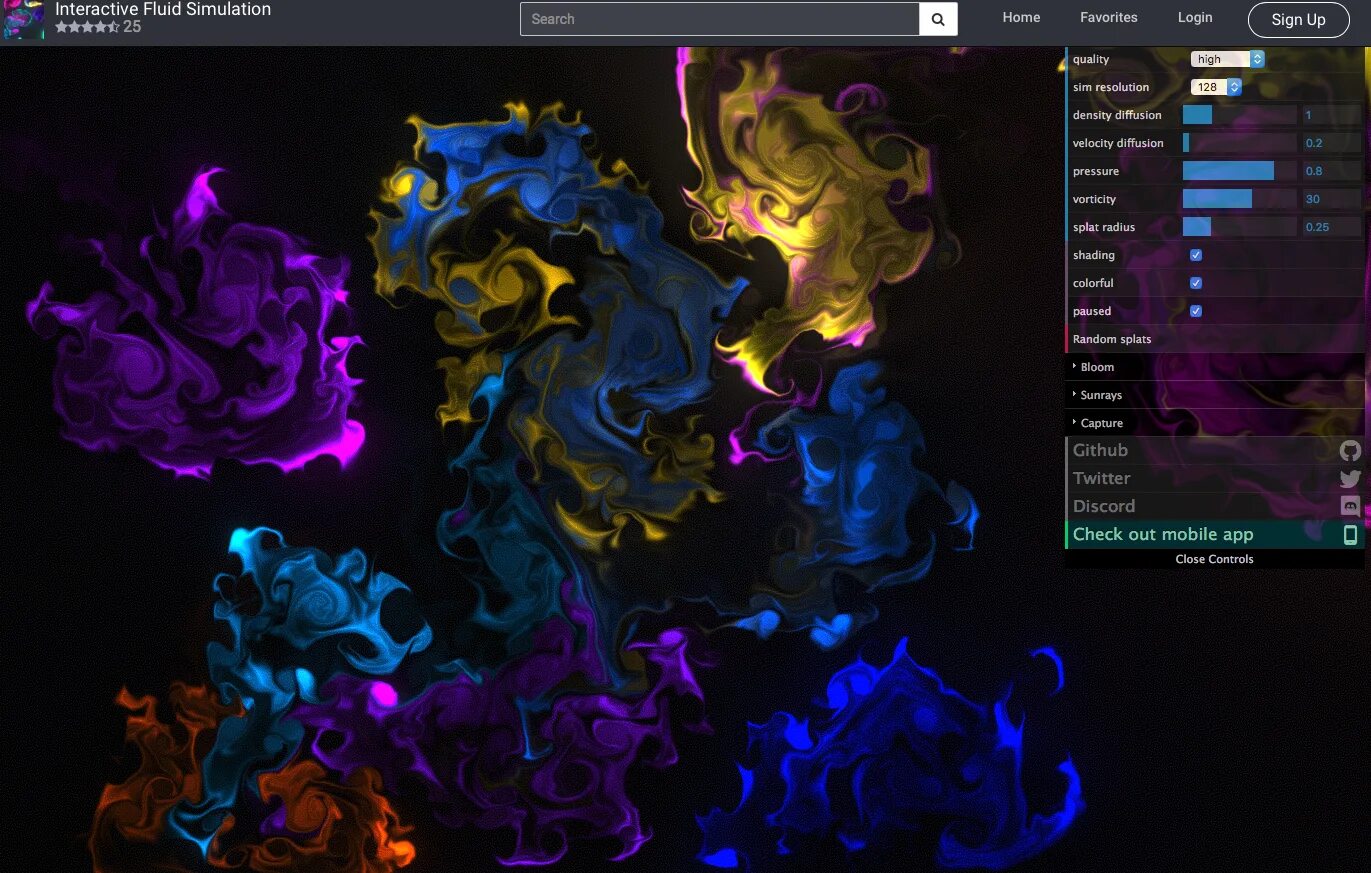Open the Favorites page
This screenshot has width=1371, height=873.
pyautogui.click(x=1109, y=17)
